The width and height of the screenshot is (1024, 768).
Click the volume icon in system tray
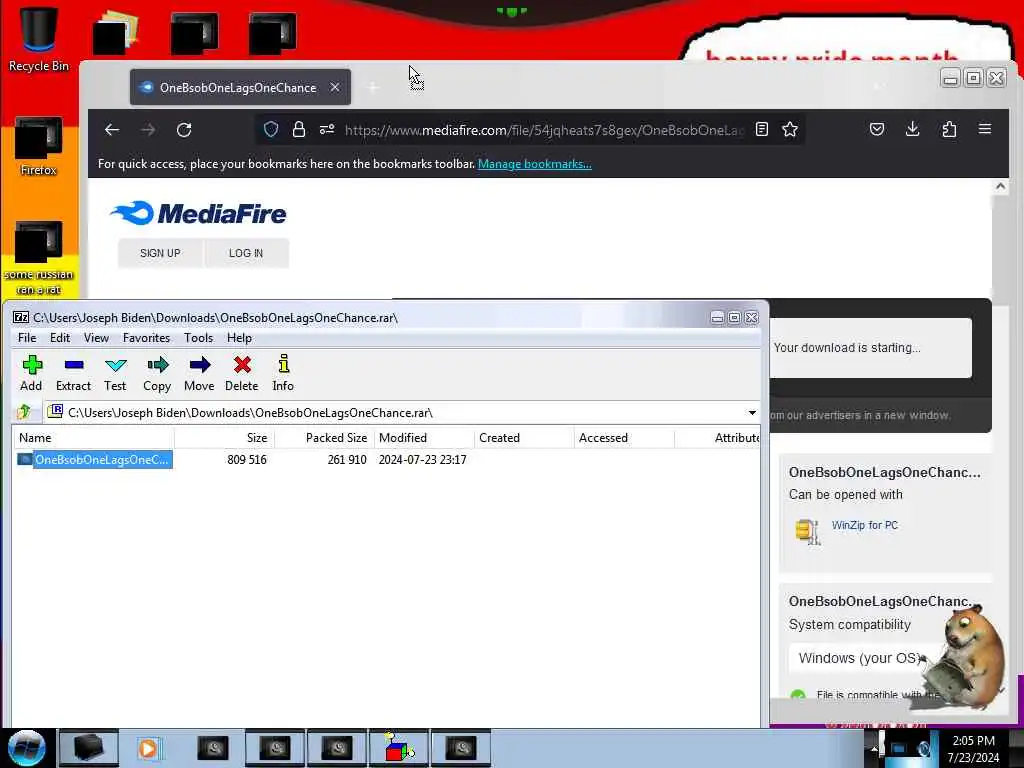(925, 749)
